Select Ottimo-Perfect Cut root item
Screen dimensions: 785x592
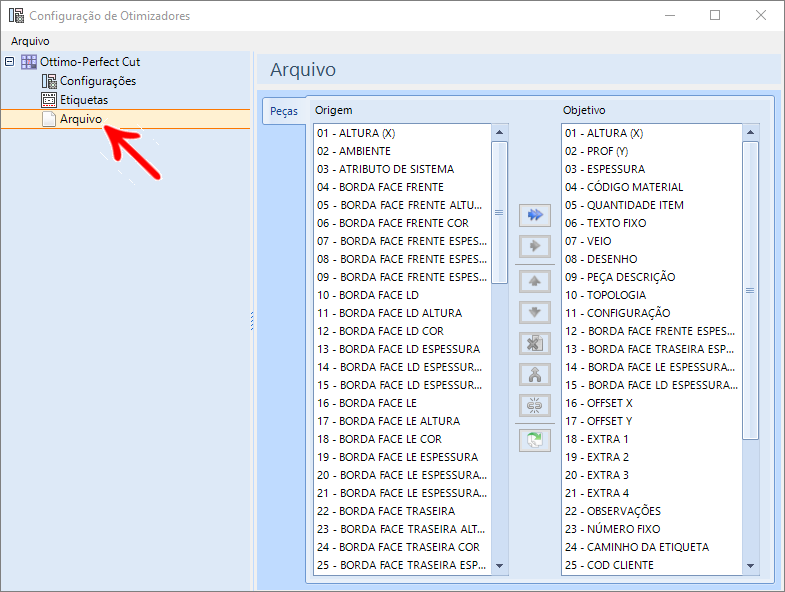(90, 62)
